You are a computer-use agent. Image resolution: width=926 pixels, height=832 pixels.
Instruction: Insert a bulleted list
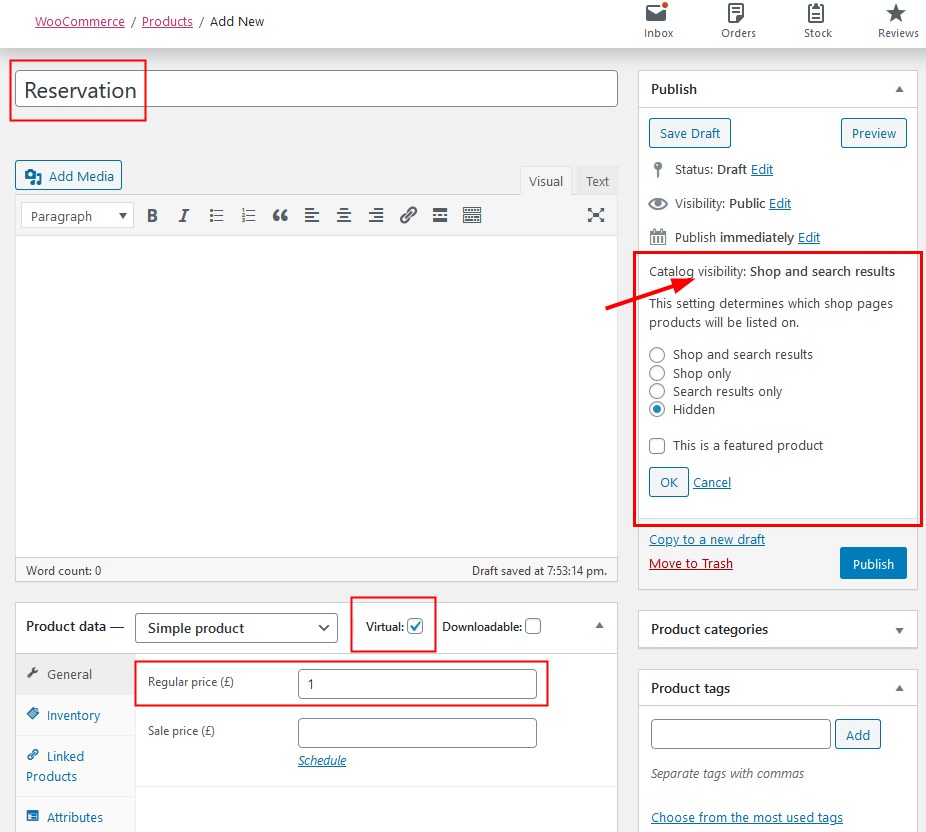(x=216, y=215)
